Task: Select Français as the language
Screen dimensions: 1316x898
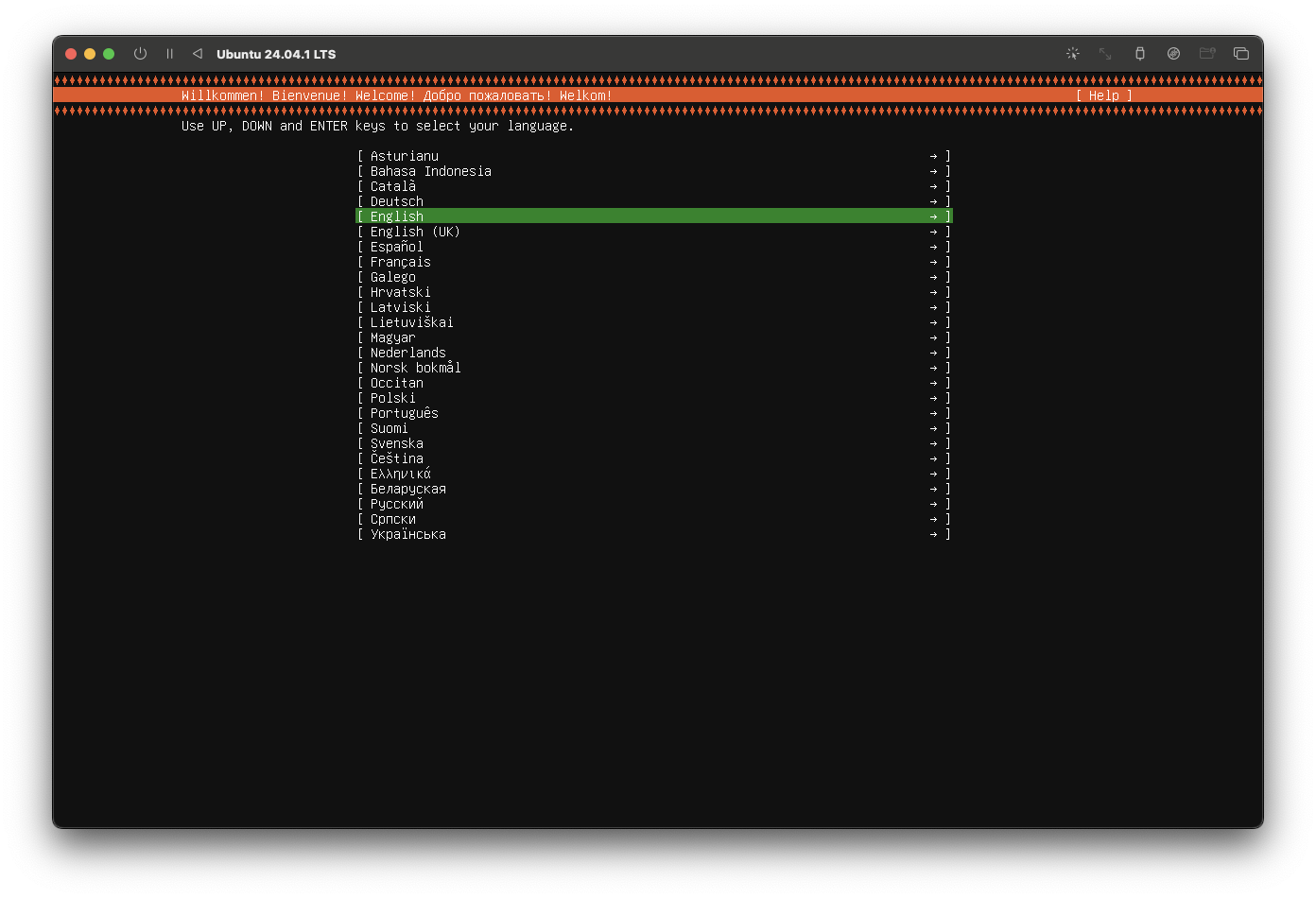Action: pos(400,261)
